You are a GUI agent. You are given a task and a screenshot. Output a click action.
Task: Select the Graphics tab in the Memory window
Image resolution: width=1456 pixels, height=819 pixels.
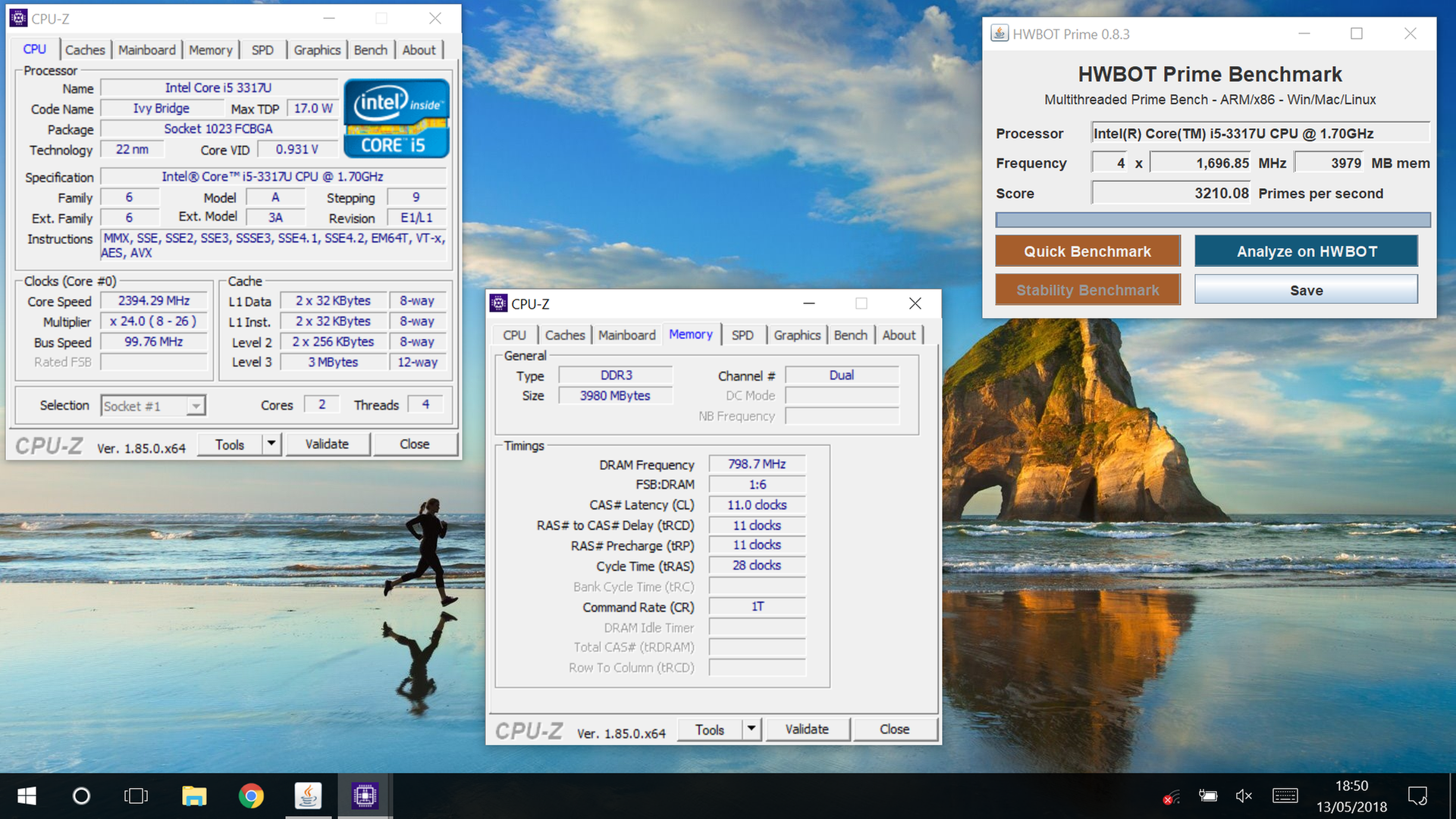797,335
